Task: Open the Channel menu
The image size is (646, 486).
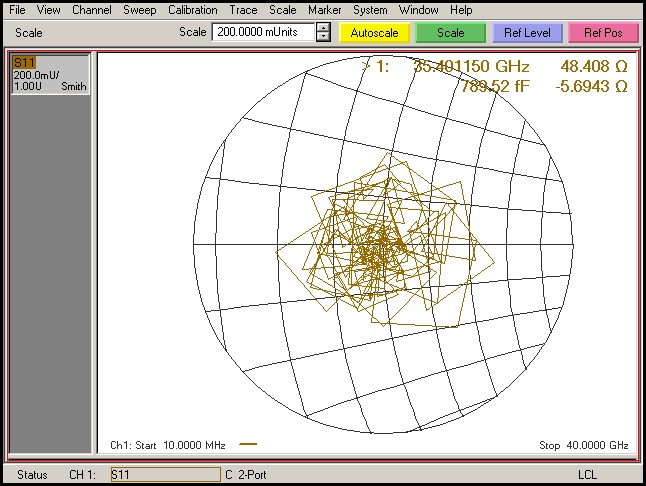Action: [x=92, y=10]
